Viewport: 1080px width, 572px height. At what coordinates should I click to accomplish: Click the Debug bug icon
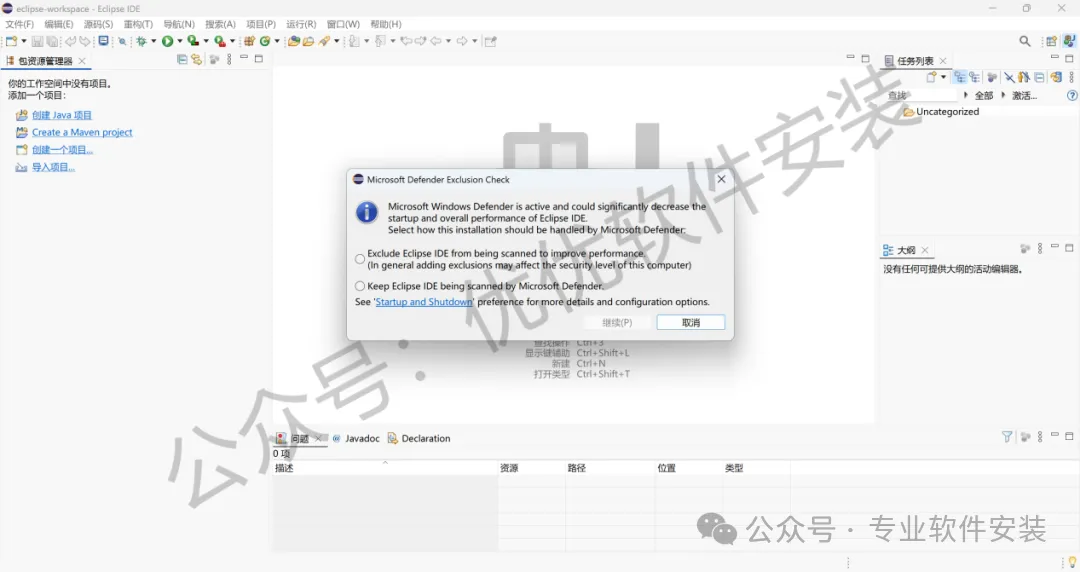(141, 41)
